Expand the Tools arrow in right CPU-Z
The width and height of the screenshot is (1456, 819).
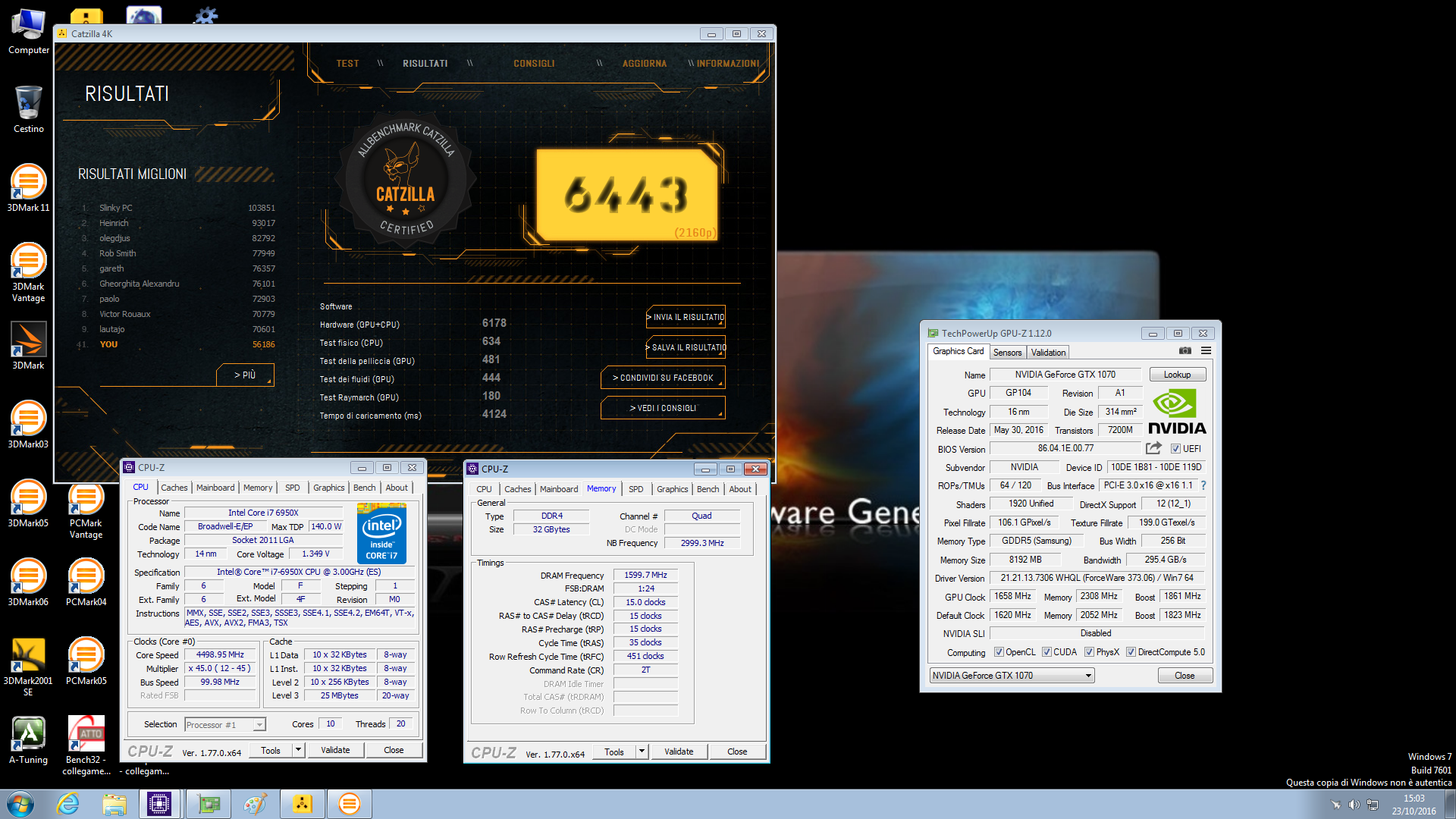click(642, 752)
